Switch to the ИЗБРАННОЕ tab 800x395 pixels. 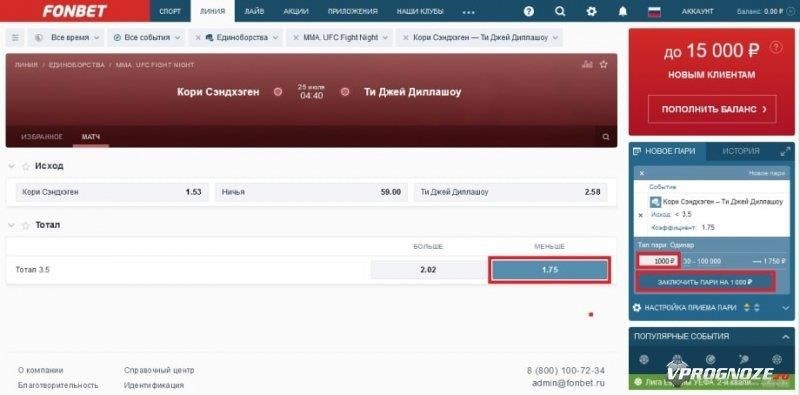coord(42,137)
